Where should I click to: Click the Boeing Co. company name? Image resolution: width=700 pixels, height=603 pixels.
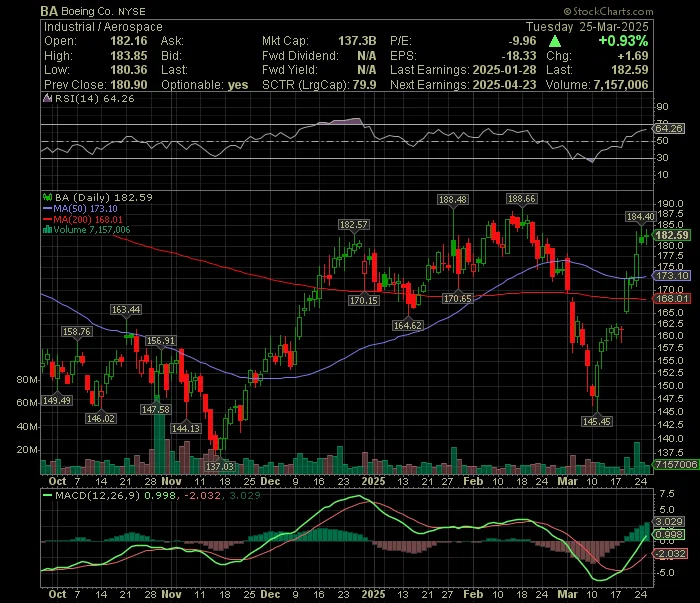[87, 12]
